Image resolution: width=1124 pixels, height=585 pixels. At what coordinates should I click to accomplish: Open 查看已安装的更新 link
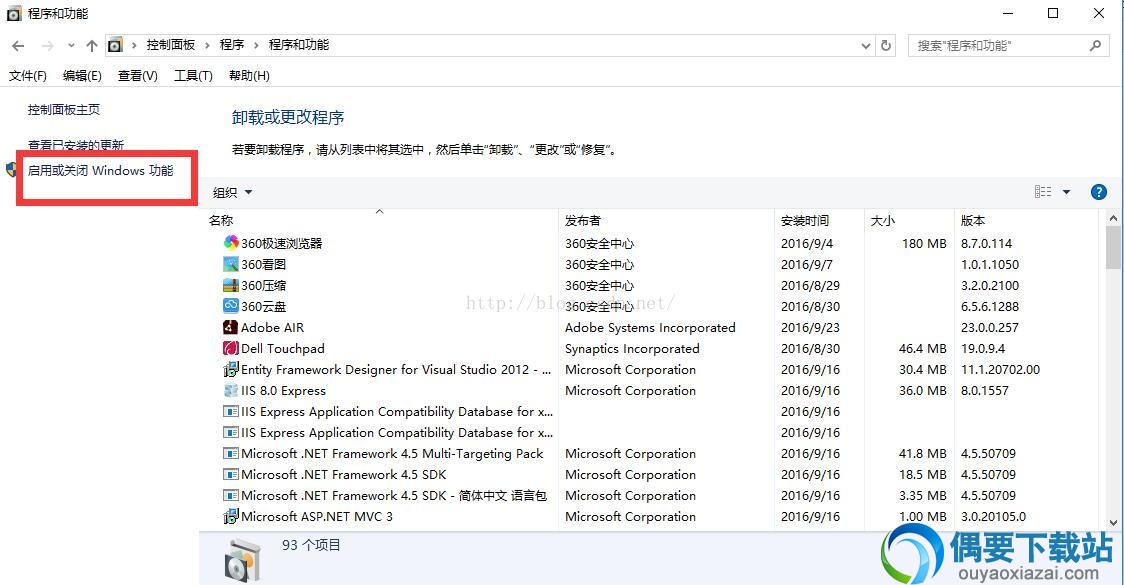76,145
